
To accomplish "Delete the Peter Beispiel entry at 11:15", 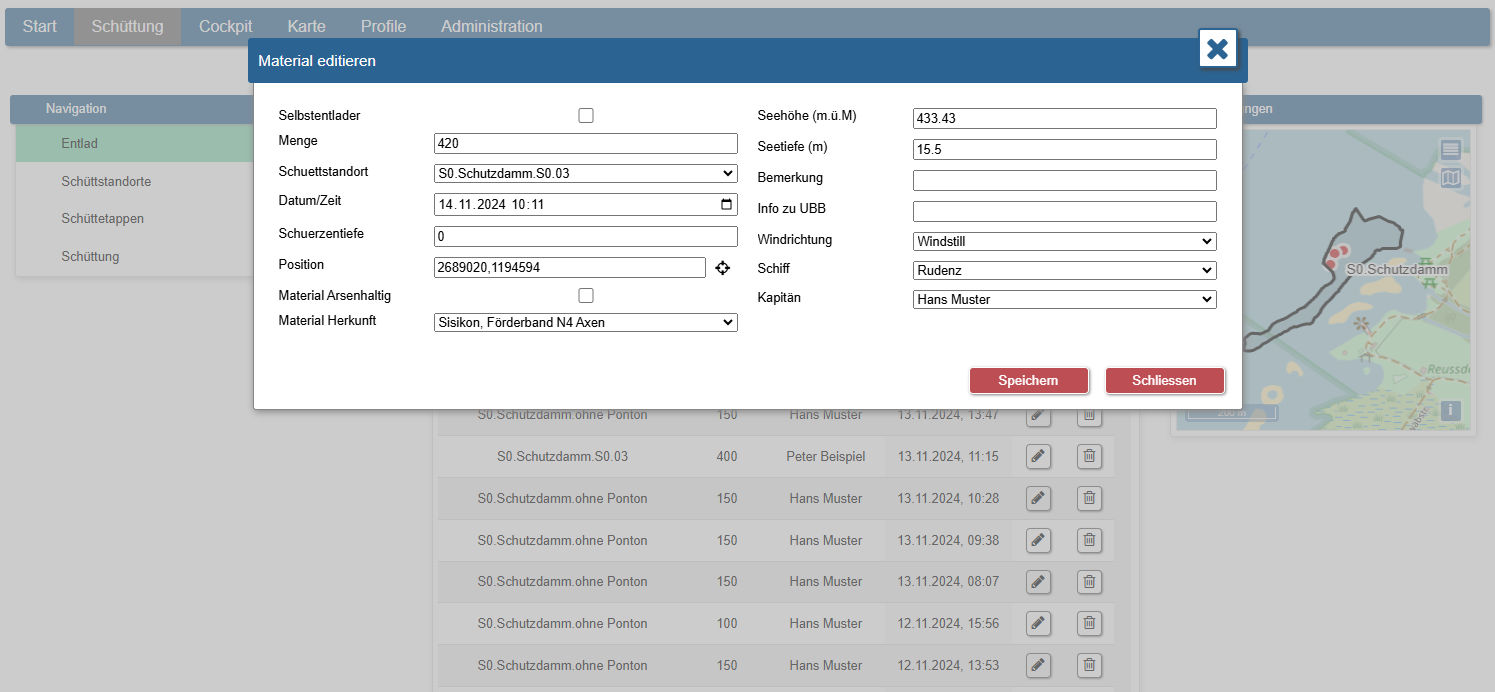I will click(1089, 457).
